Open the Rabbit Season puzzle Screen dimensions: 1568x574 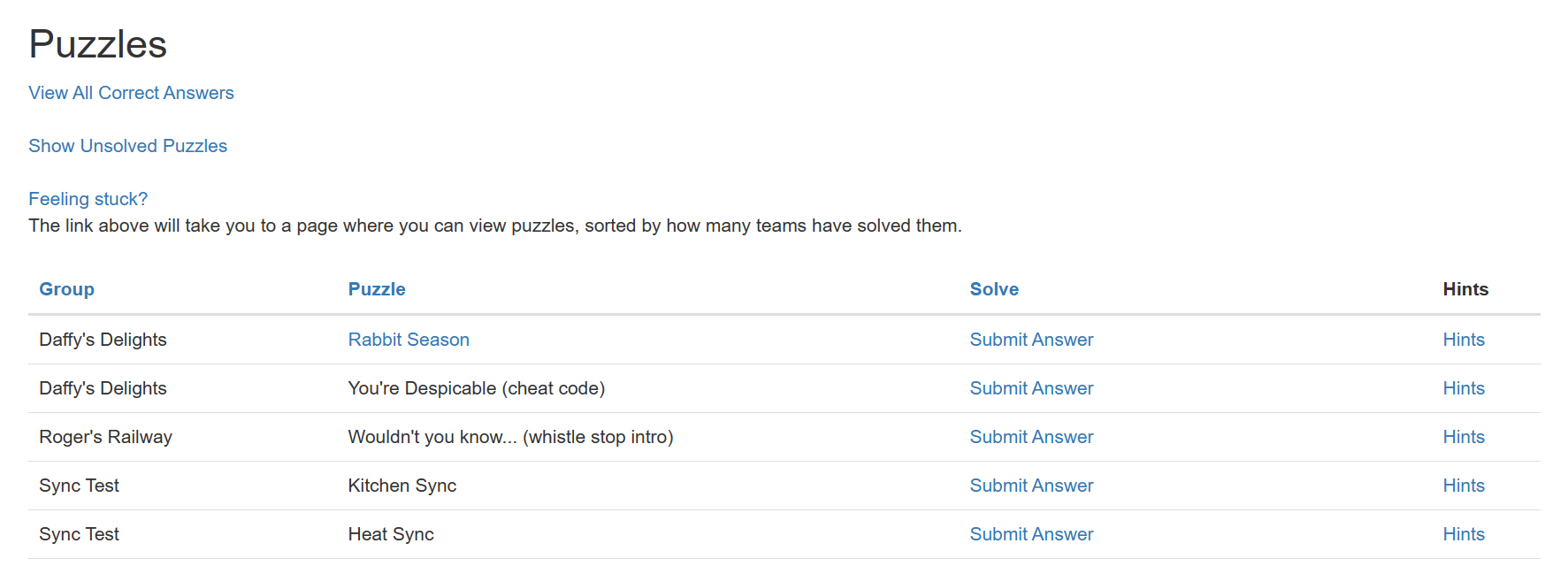coord(409,340)
